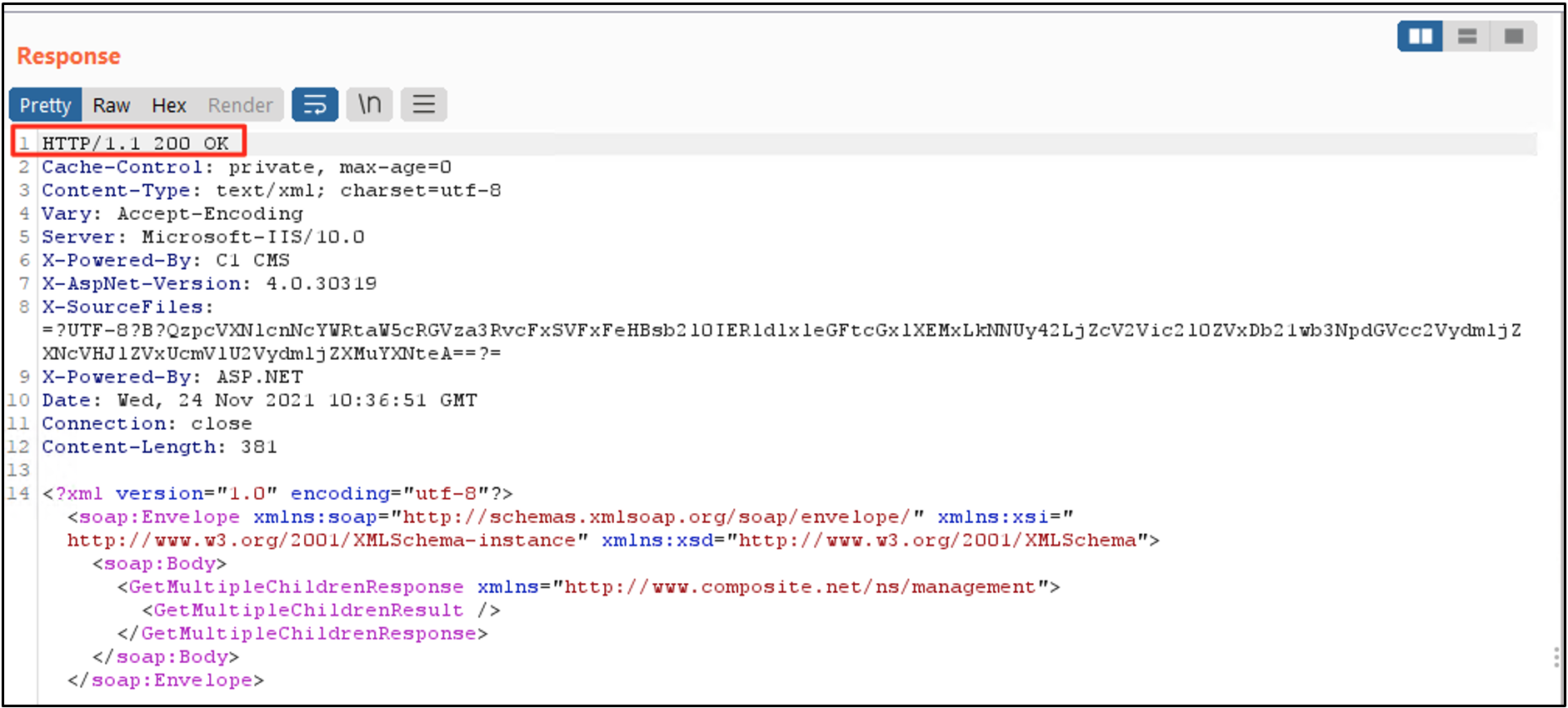Click the XMLSchema-instance namespace URL
Image resolution: width=1568 pixels, height=708 pixels.
point(322,540)
